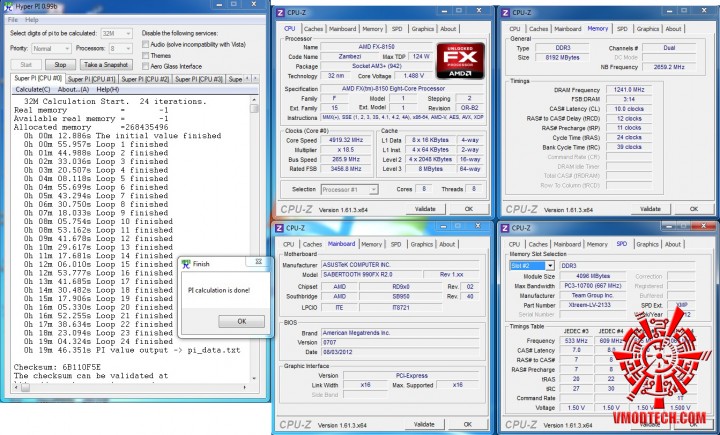Open Caches tab in SPD CPU-Z window
The height and width of the screenshot is (435, 720).
click(x=538, y=244)
